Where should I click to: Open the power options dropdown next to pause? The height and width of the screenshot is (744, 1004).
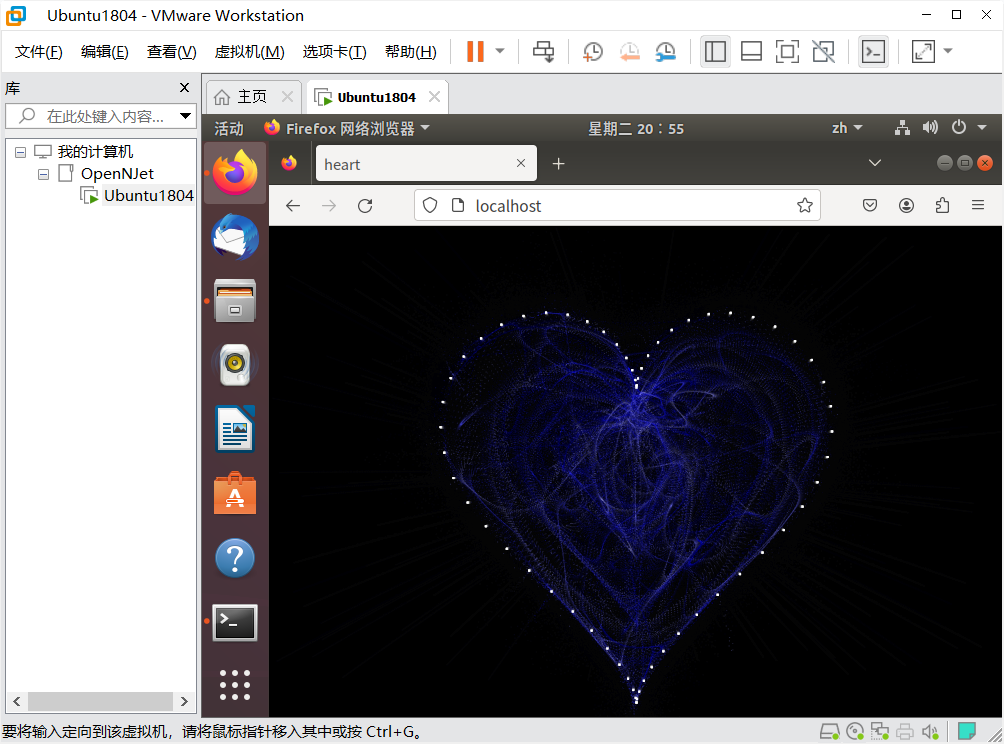501,51
